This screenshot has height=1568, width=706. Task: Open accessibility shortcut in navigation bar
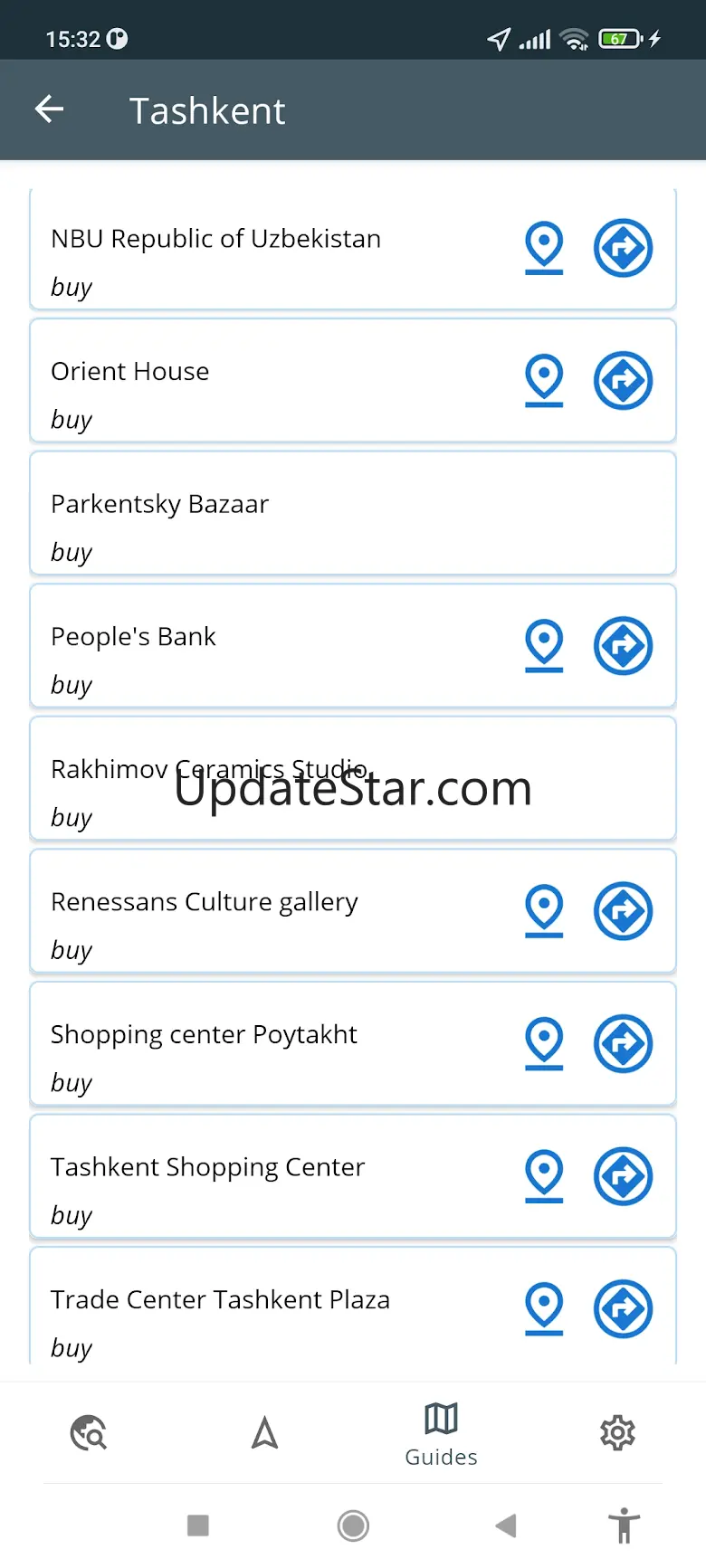pyautogui.click(x=624, y=1526)
